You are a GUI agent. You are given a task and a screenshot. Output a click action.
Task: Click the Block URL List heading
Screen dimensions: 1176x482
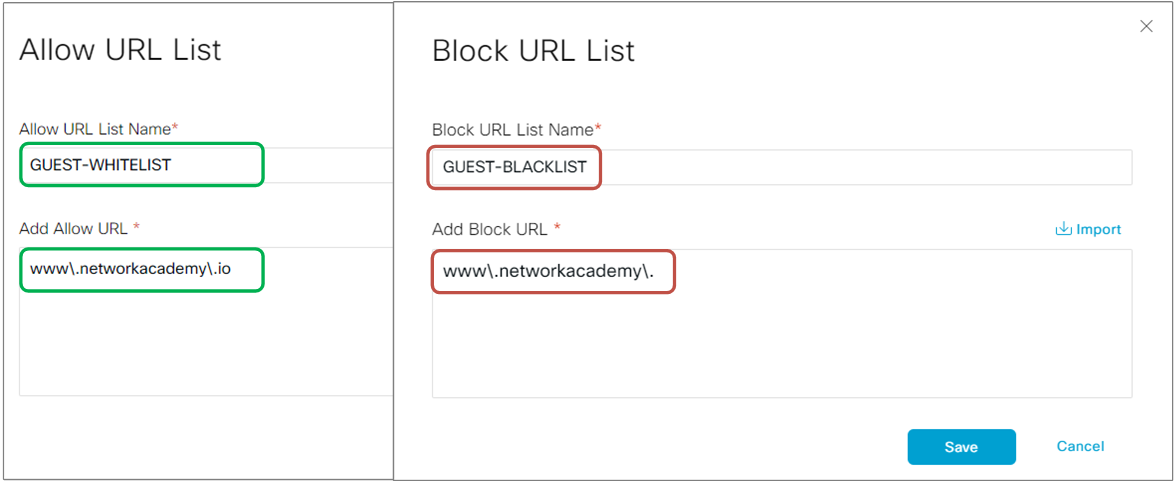tap(533, 51)
